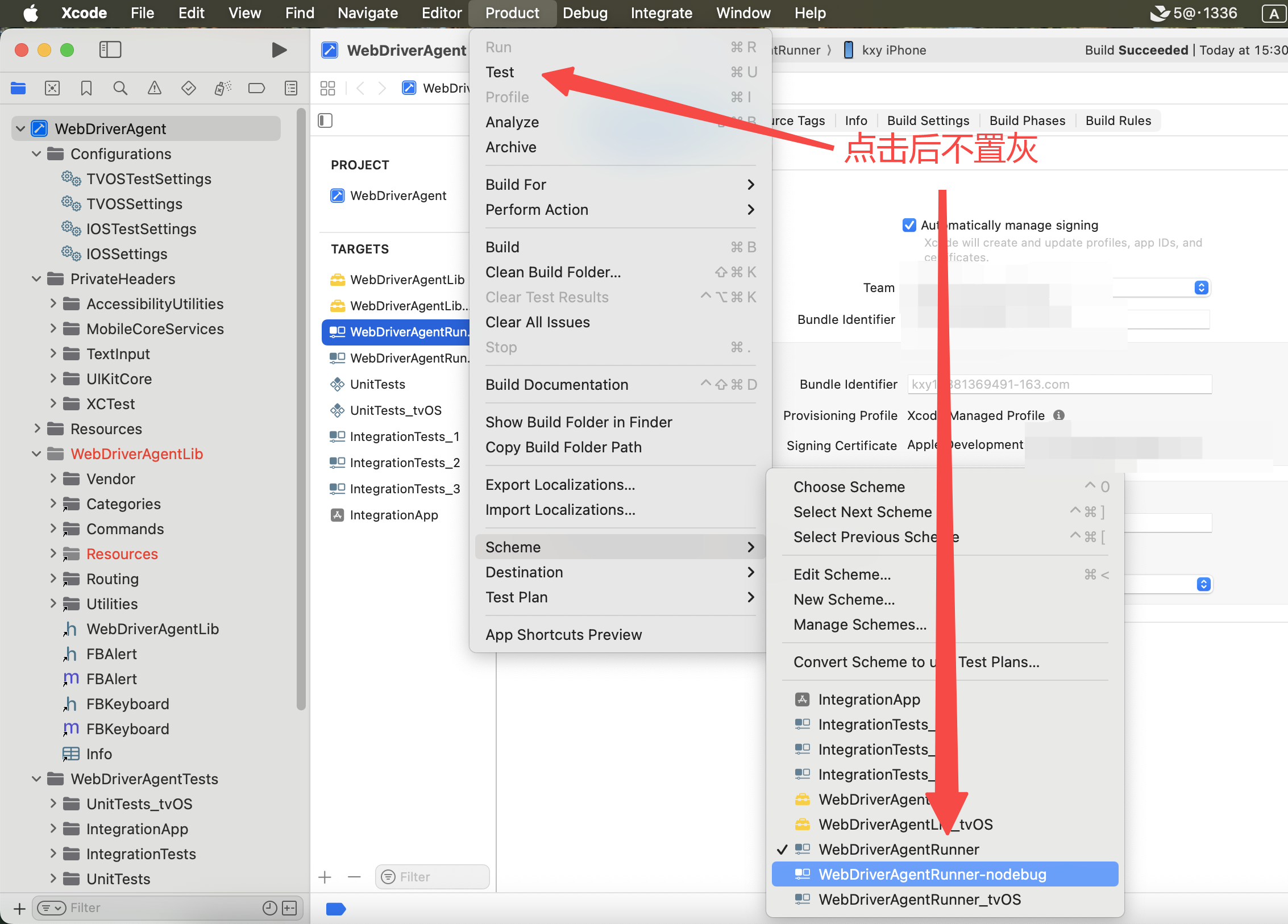Select the UnitTests target
Screen dimensions: 1288x924
click(x=377, y=384)
